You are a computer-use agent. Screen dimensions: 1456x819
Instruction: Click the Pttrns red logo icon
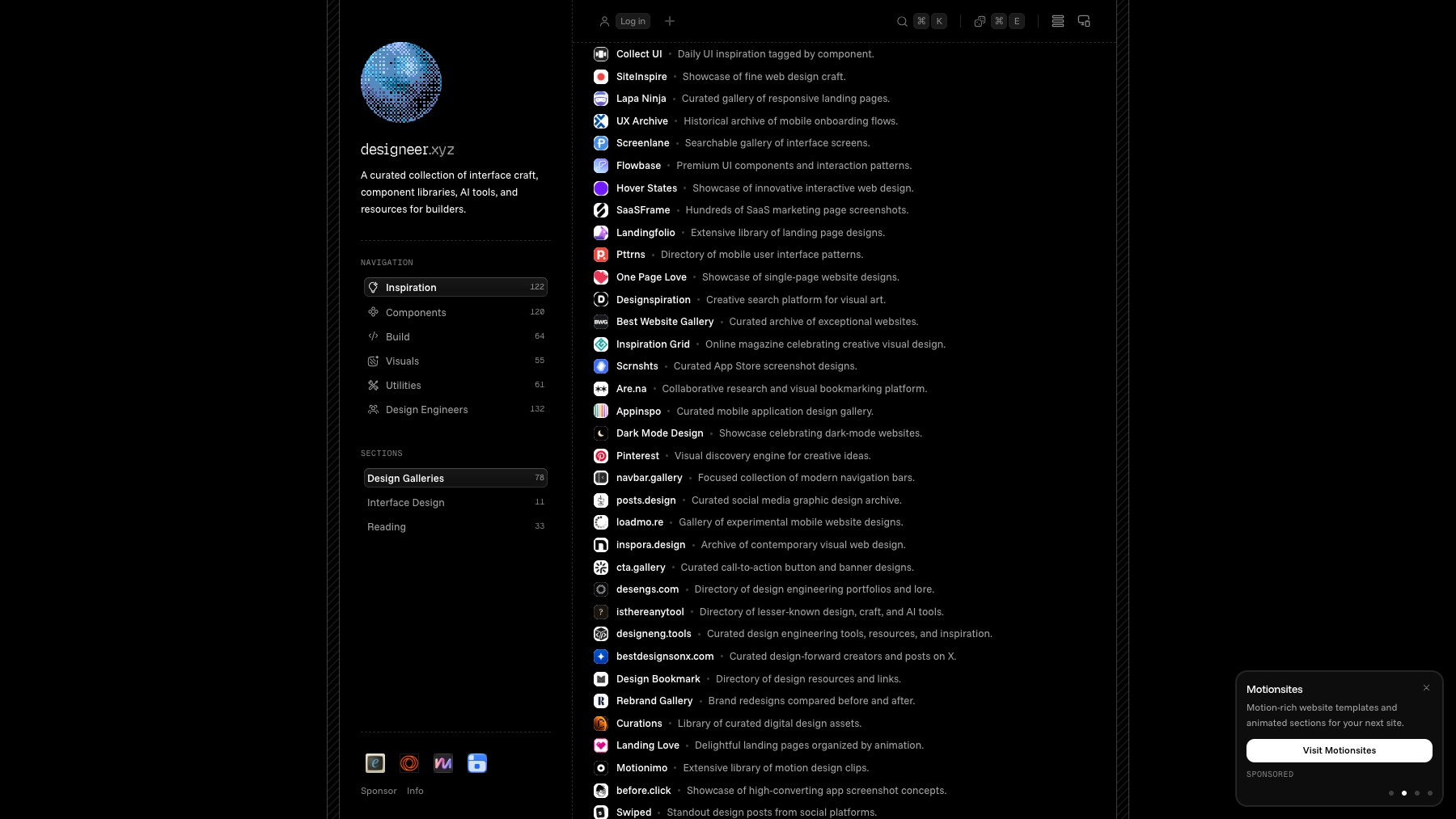(601, 255)
